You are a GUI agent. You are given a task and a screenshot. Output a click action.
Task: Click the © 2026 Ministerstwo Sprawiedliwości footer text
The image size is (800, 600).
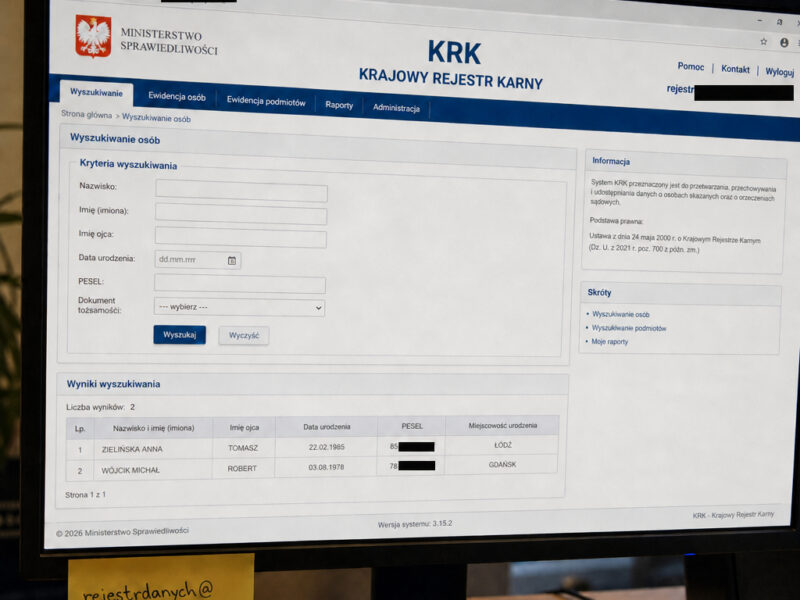click(122, 532)
